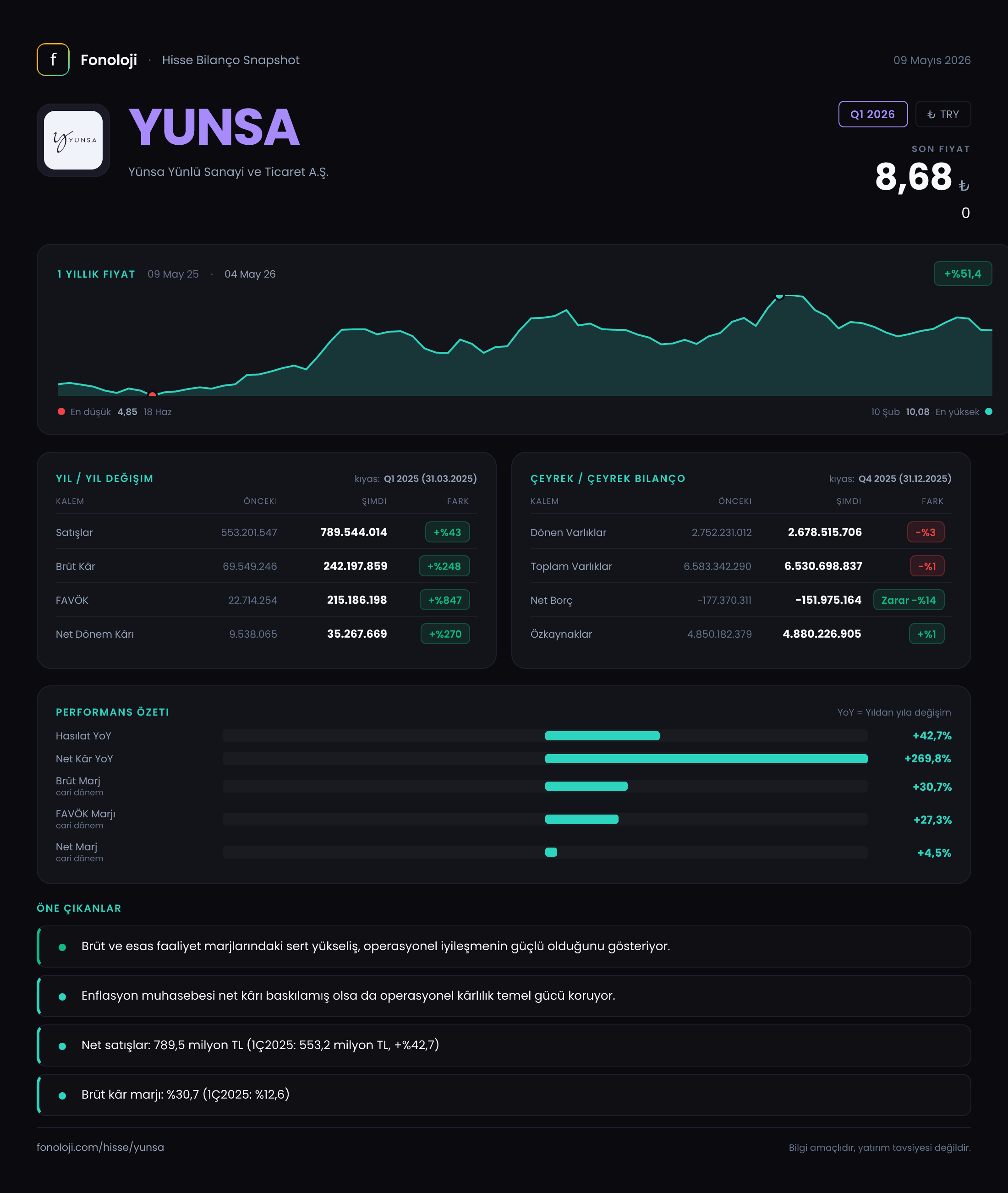Click the highlight about Brüt ve esas faaliyet marjları
The height and width of the screenshot is (1193, 1008).
tap(504, 946)
